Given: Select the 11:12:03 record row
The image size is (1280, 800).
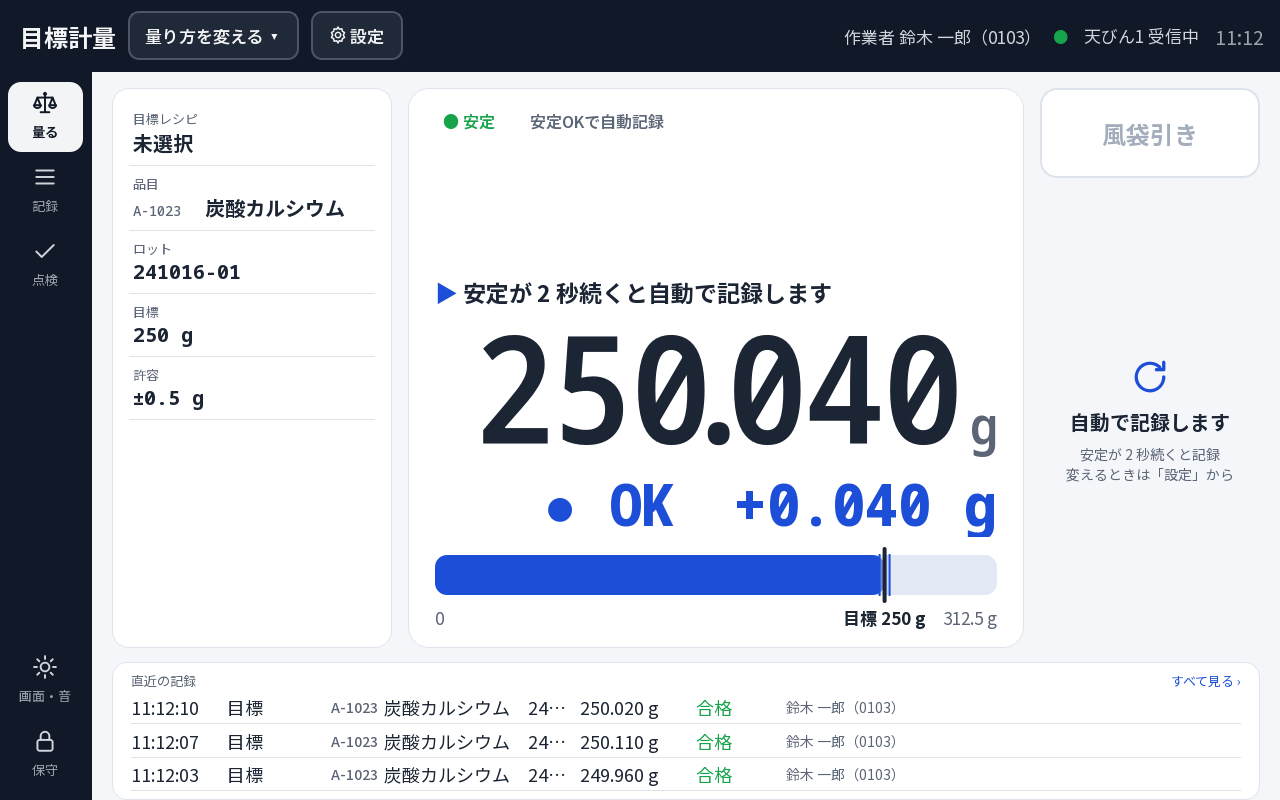Looking at the screenshot, I should (686, 775).
